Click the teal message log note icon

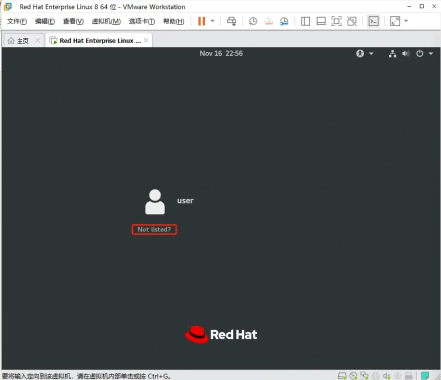click(425, 376)
